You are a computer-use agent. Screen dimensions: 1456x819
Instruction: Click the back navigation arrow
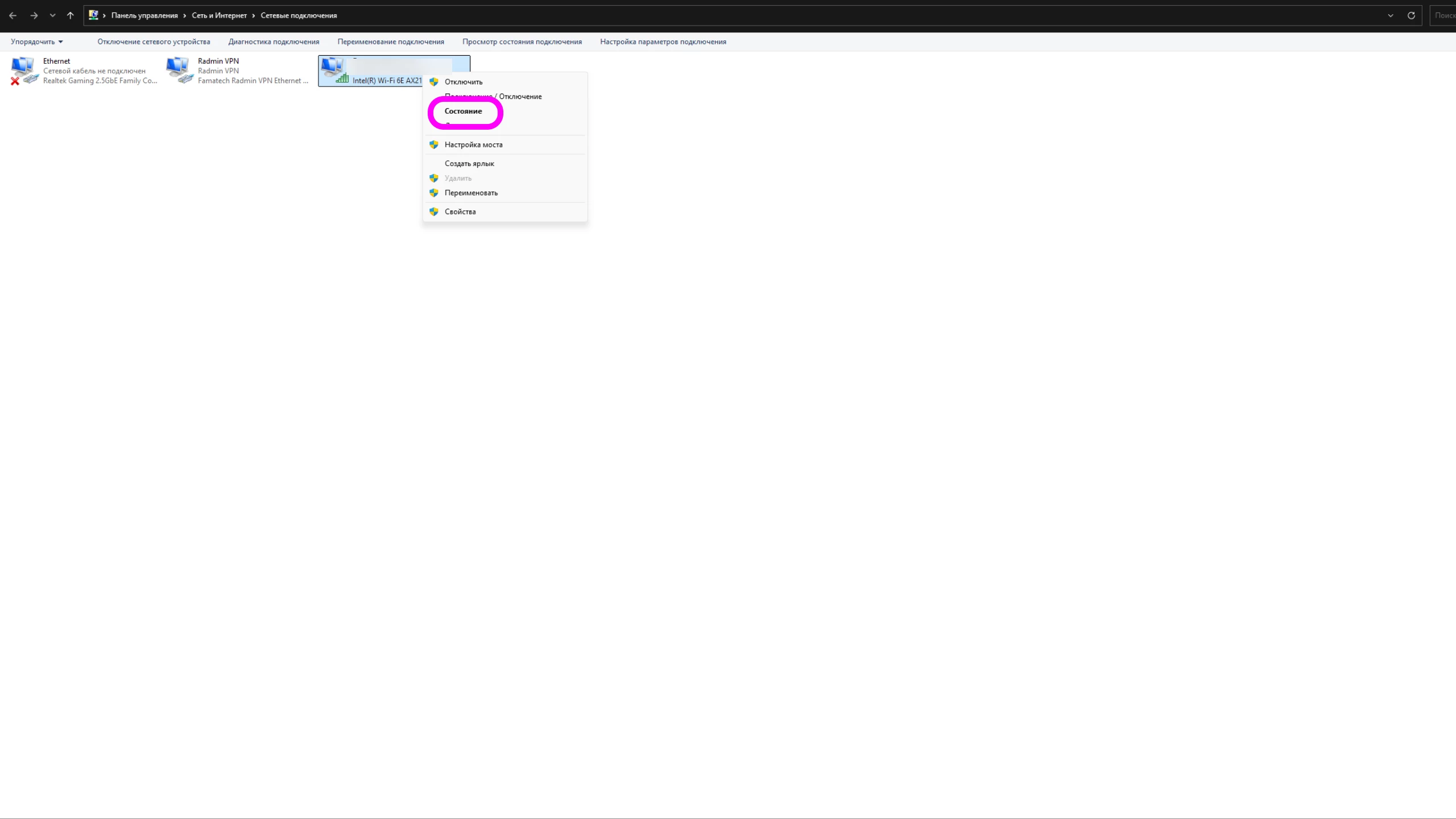click(13, 15)
